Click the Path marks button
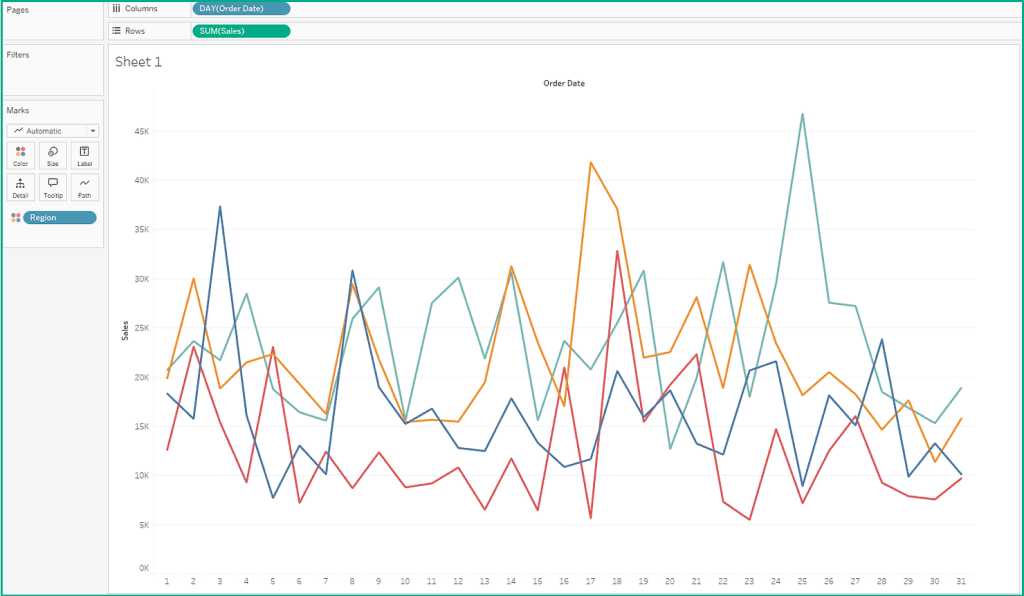The height and width of the screenshot is (596, 1024). (x=84, y=187)
